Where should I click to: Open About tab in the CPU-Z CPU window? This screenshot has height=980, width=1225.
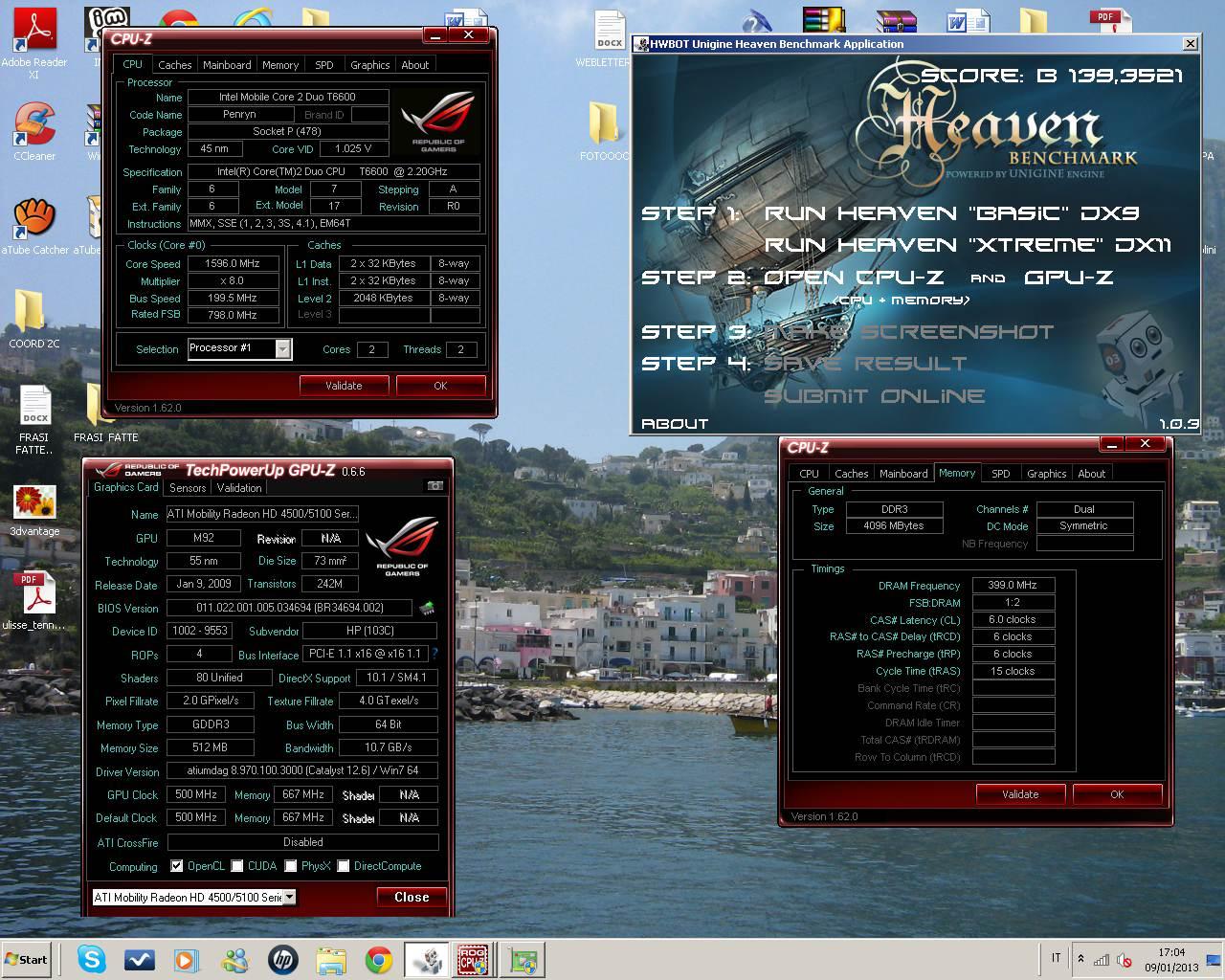[x=414, y=65]
